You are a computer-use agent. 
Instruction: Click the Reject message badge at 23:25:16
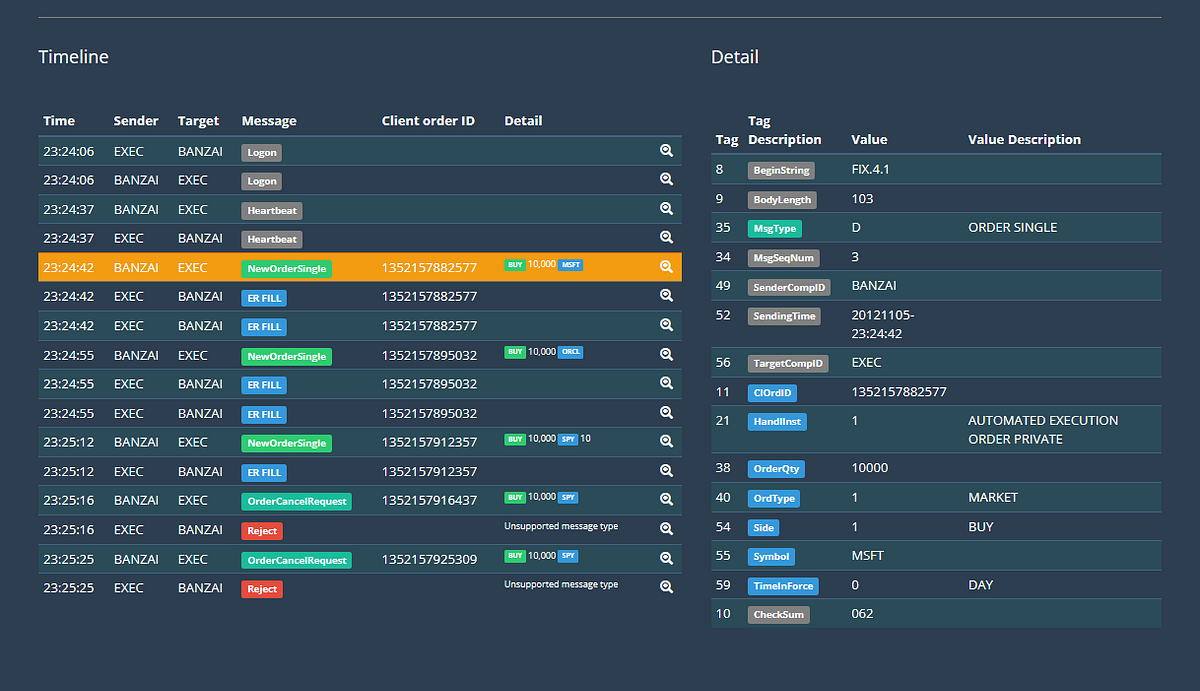tap(261, 530)
